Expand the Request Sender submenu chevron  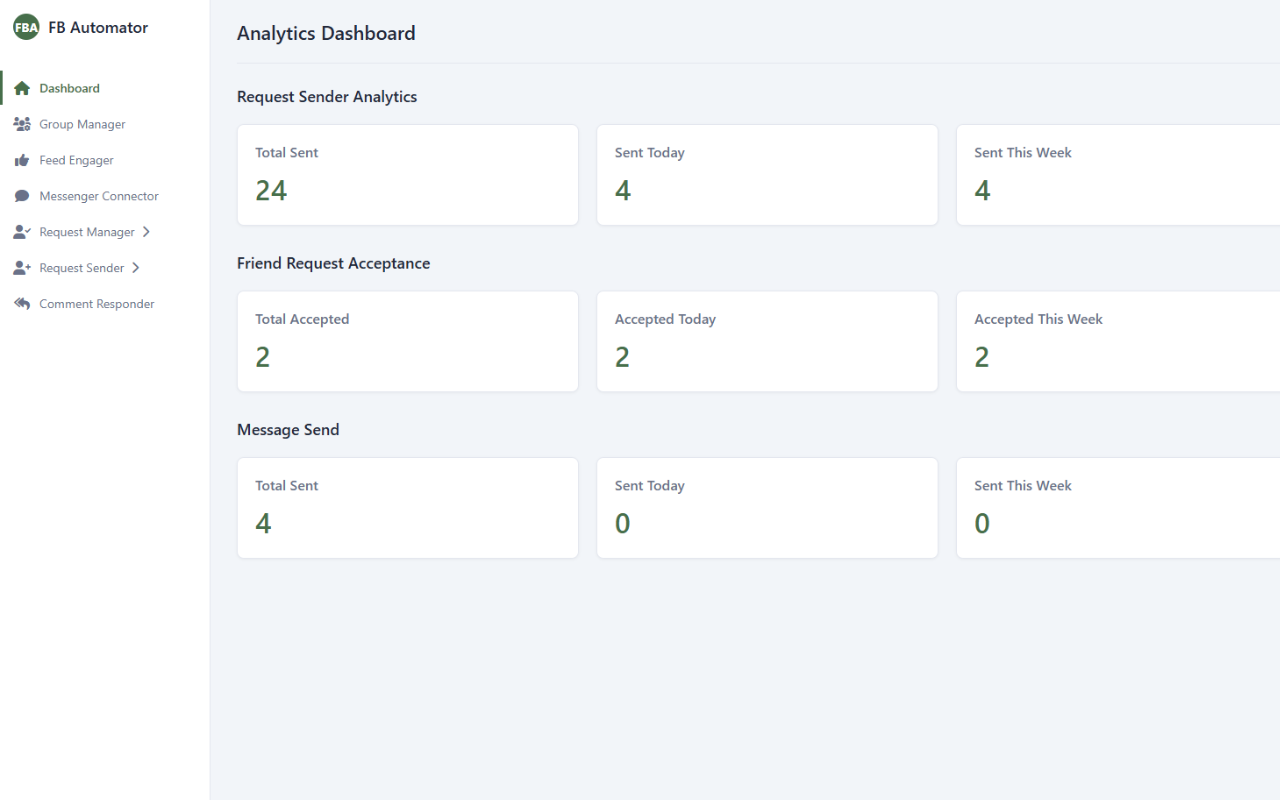click(135, 267)
